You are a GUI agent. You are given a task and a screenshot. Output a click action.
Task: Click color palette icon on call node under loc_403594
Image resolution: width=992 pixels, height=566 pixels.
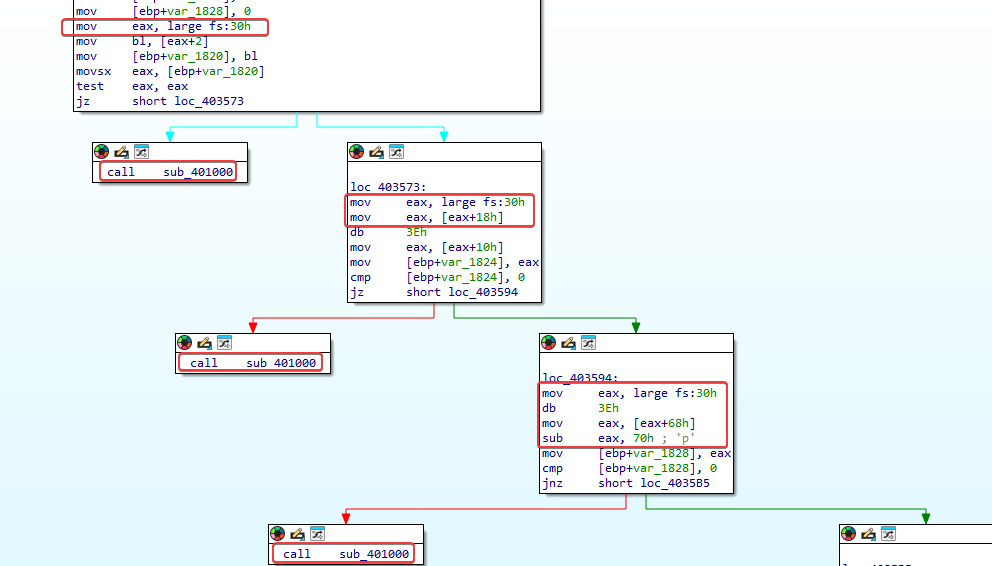pos(278,534)
